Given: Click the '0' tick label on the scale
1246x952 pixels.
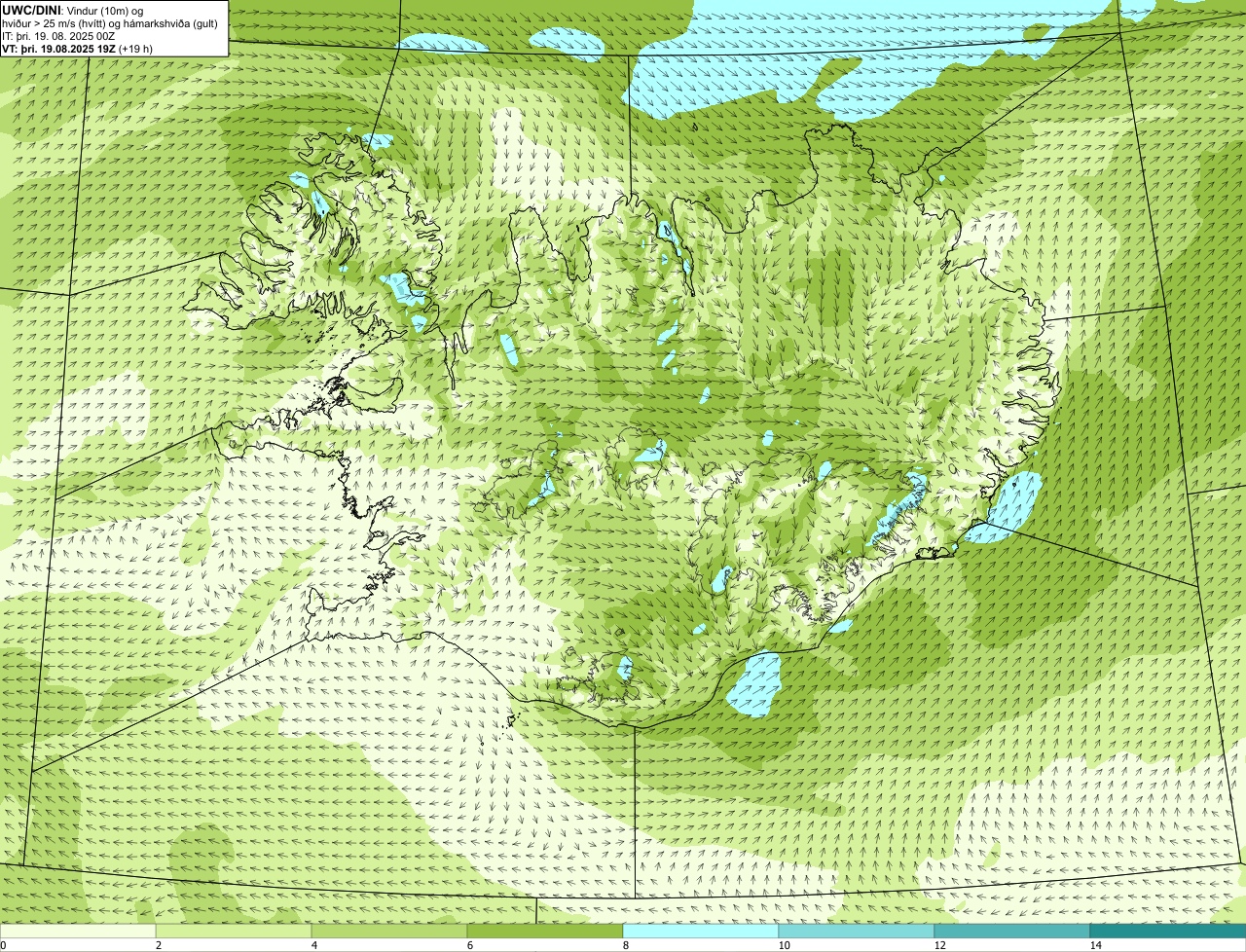Looking at the screenshot, I should pyautogui.click(x=3, y=945).
